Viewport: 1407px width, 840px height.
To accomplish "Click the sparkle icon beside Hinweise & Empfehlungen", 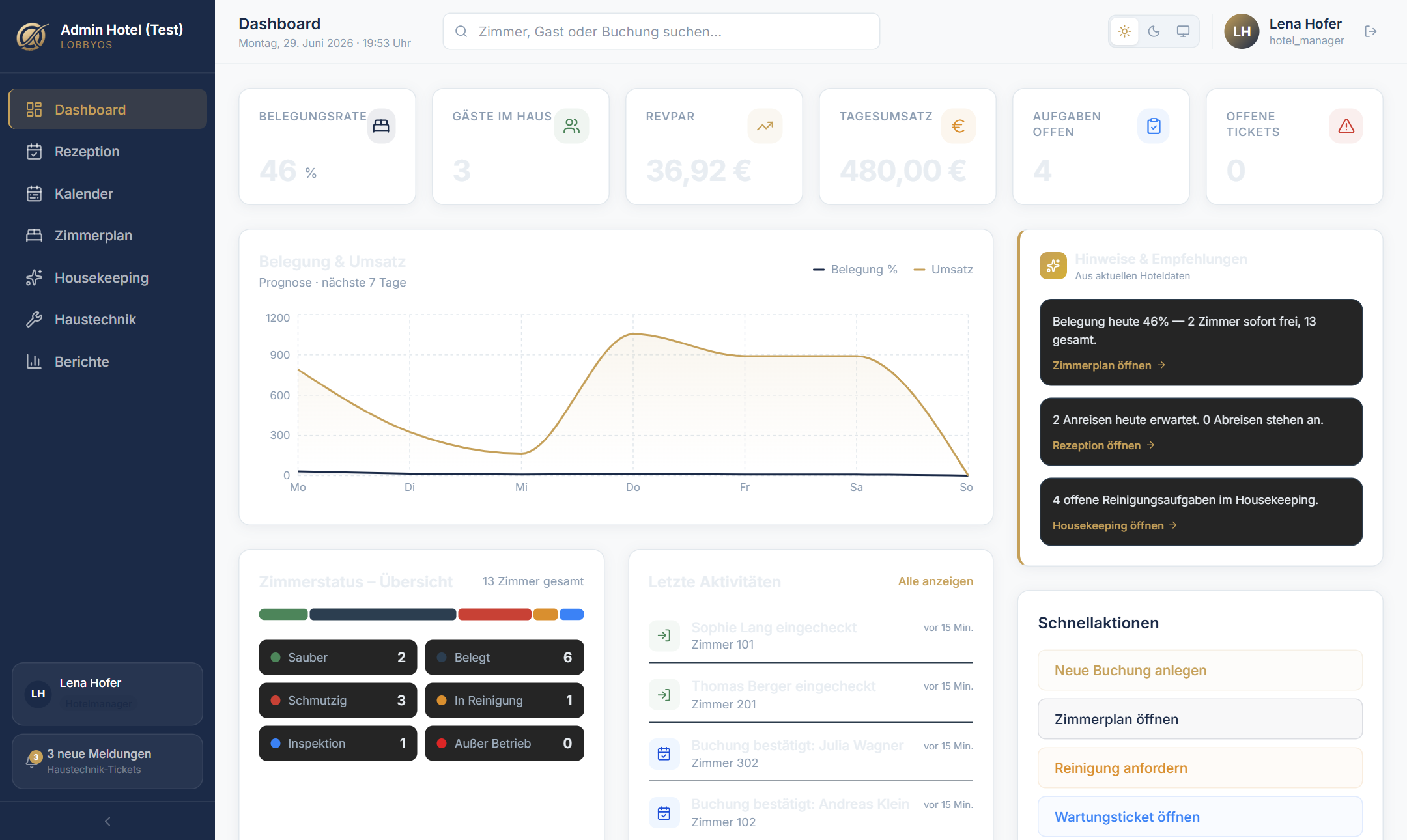I will tap(1053, 266).
